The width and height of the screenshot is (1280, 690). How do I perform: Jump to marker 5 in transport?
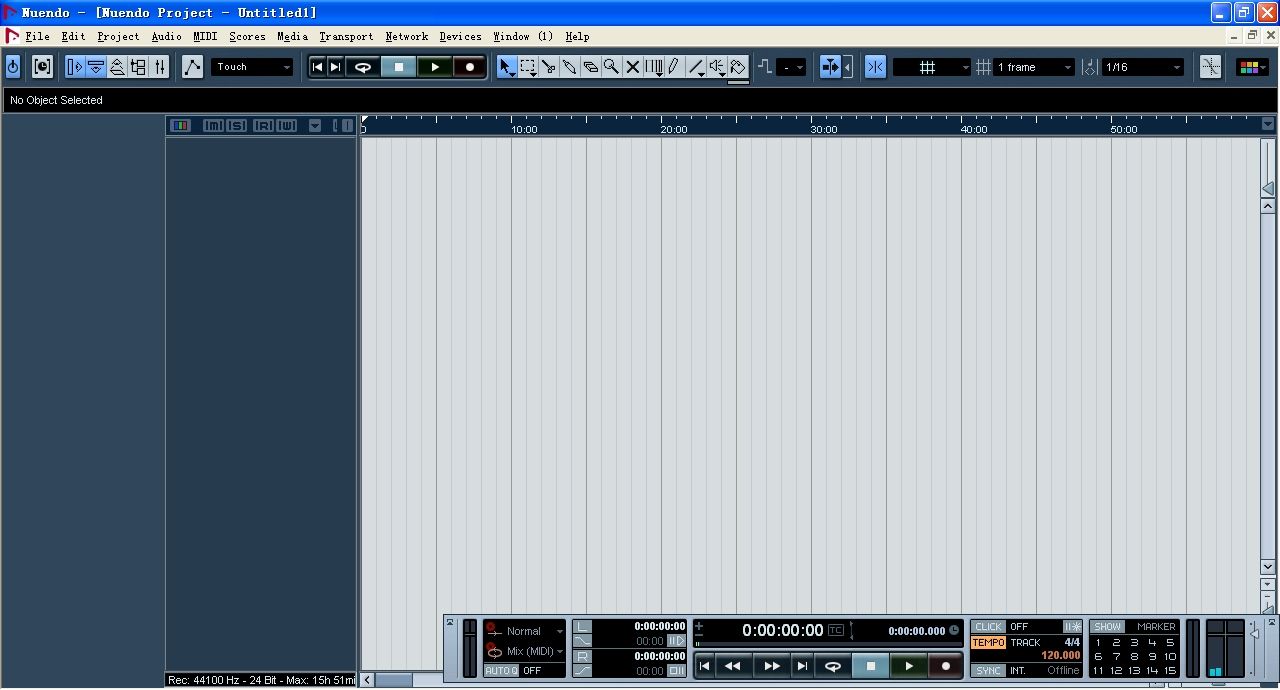tap(1169, 643)
